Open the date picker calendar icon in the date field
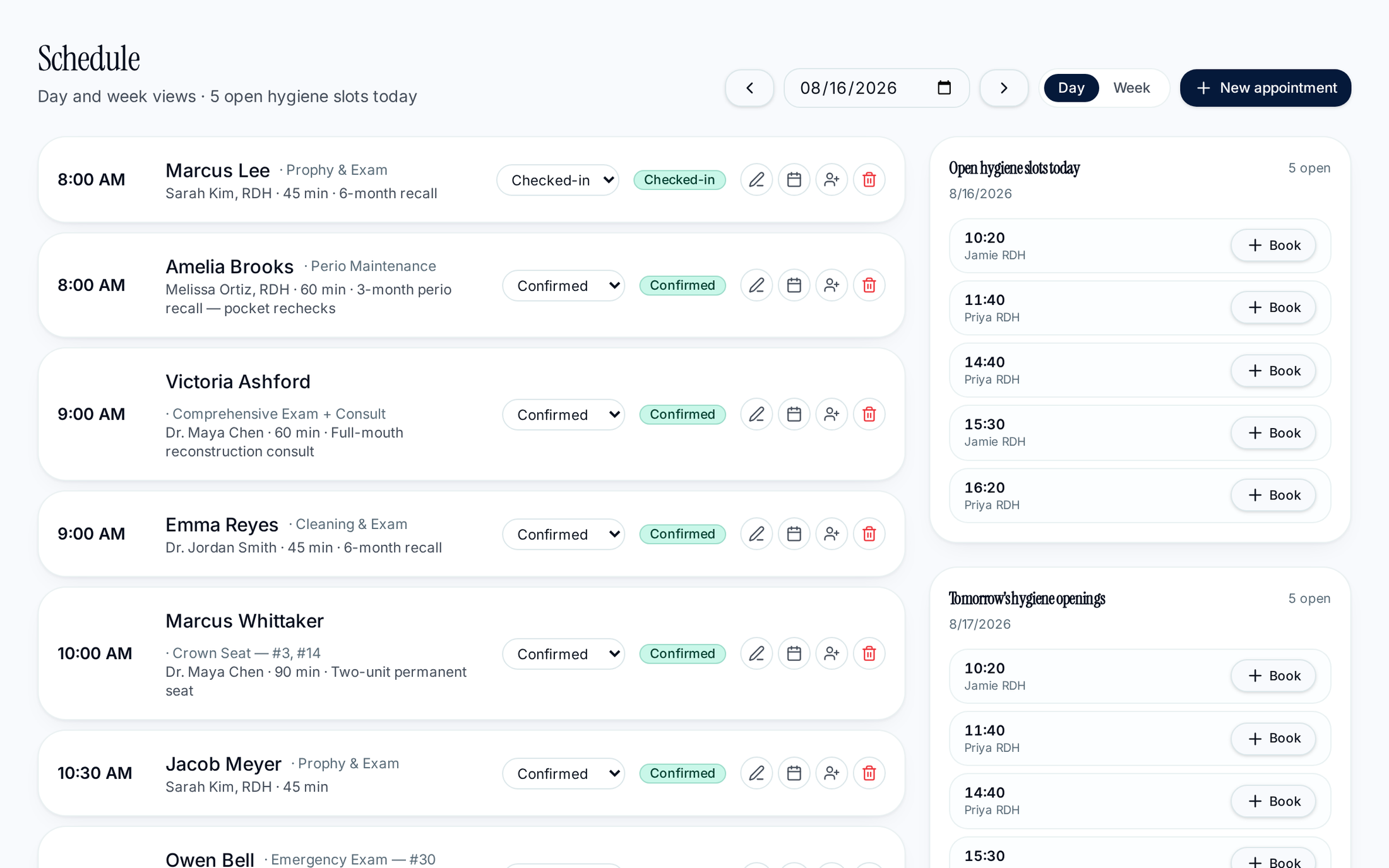1389x868 pixels. tap(944, 88)
